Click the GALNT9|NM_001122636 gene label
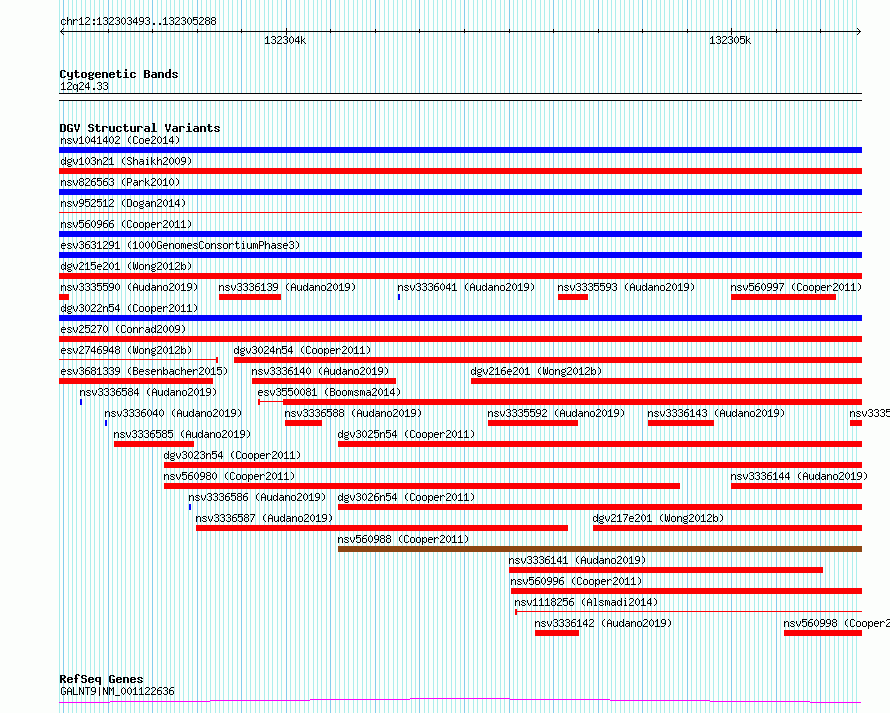This screenshot has width=890, height=713. click(x=117, y=691)
